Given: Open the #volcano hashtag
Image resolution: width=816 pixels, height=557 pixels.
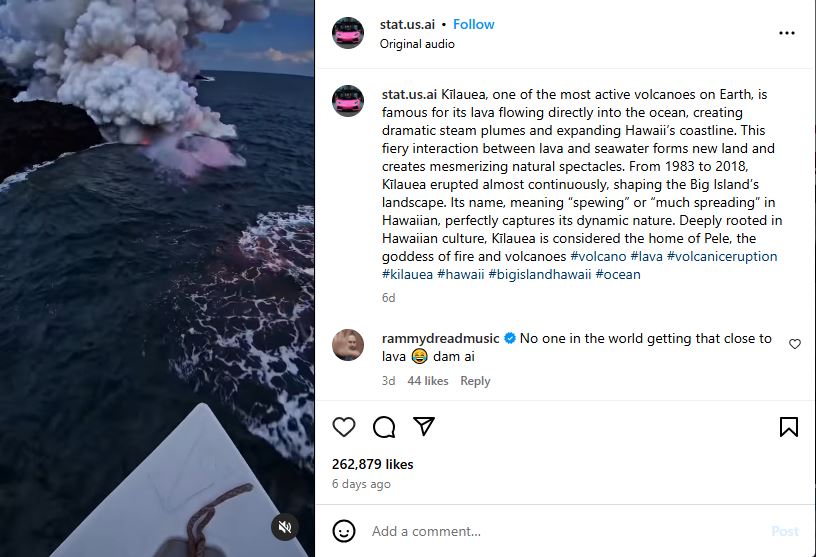Looking at the screenshot, I should pos(597,256).
